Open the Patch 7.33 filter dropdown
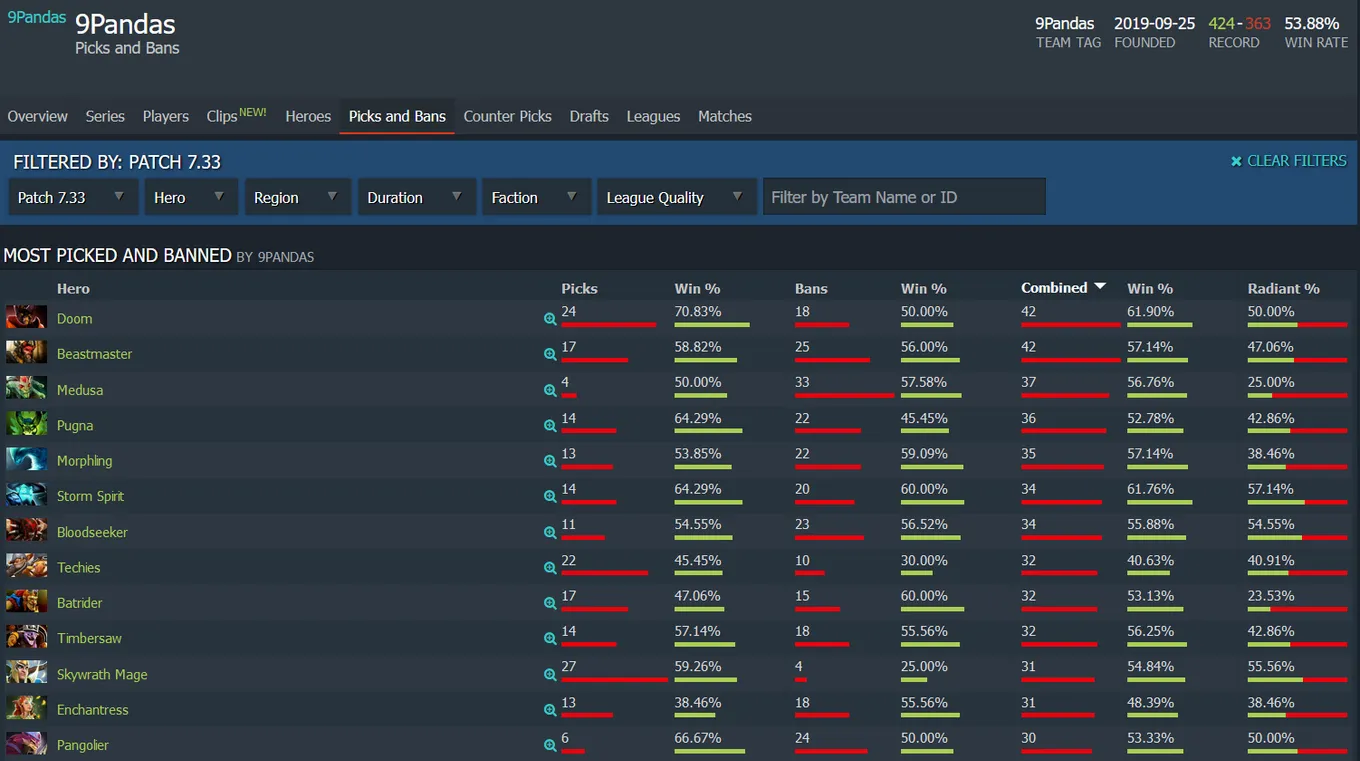The image size is (1360, 761). coord(73,197)
